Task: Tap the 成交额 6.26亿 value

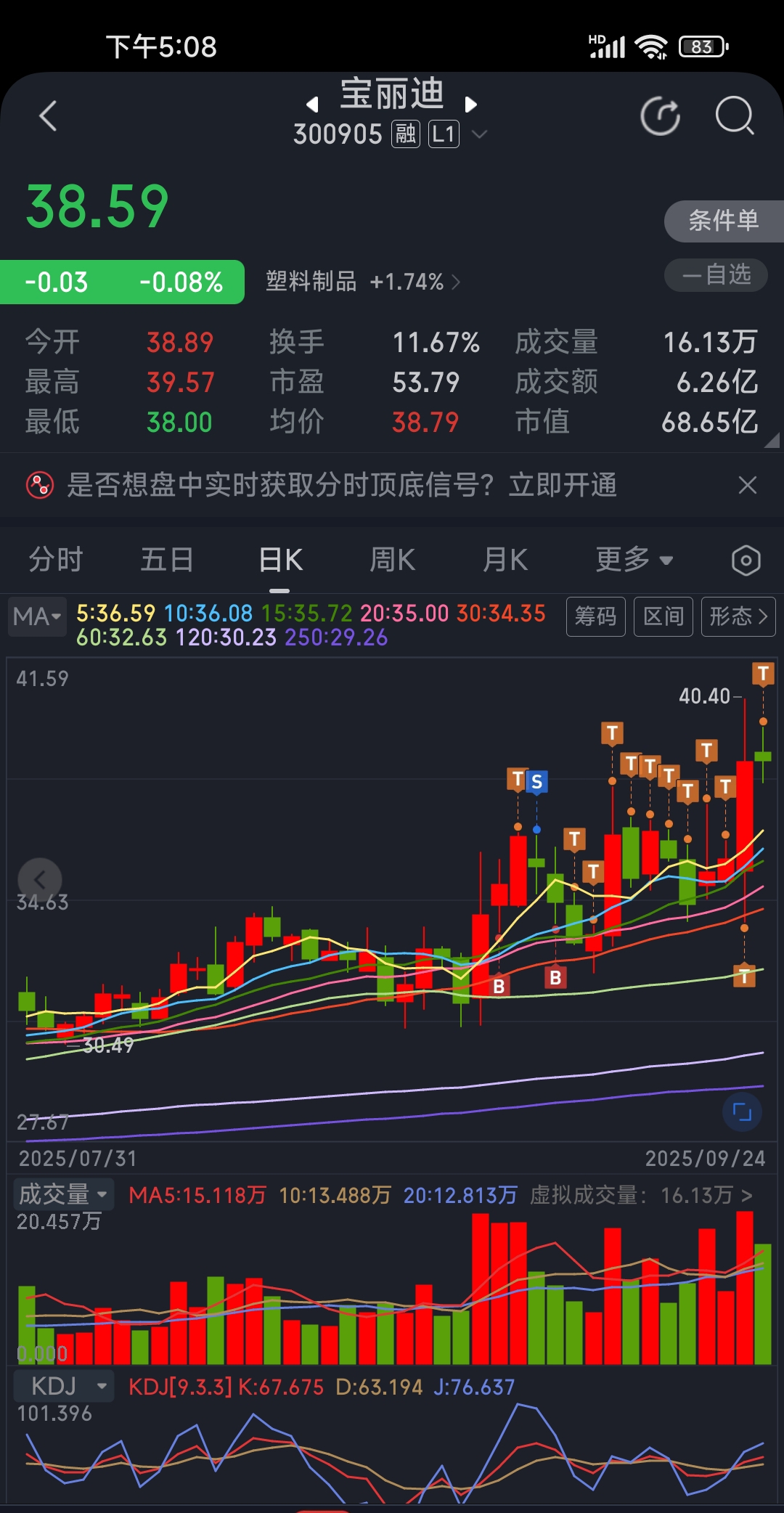Action: coord(717,382)
